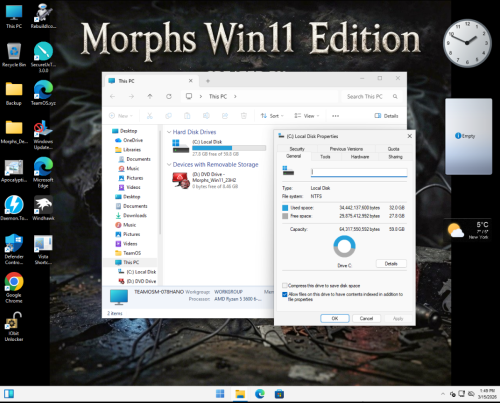Click the three-dots See more toolbar icon
Image resolution: width=500 pixels, height=403 pixels.
pyautogui.click(x=335, y=116)
